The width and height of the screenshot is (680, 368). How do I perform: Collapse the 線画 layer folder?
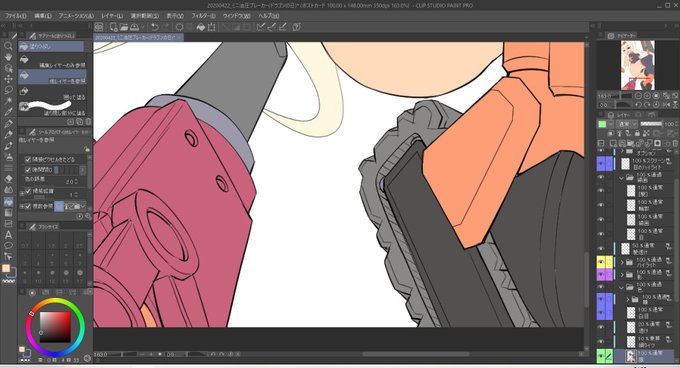coord(621,178)
